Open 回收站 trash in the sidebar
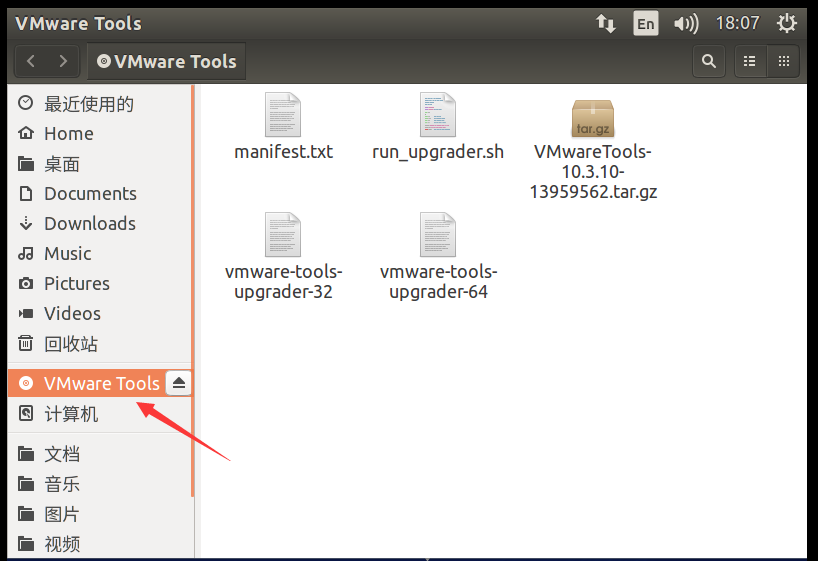Viewport: 818px width, 561px height. [100, 344]
